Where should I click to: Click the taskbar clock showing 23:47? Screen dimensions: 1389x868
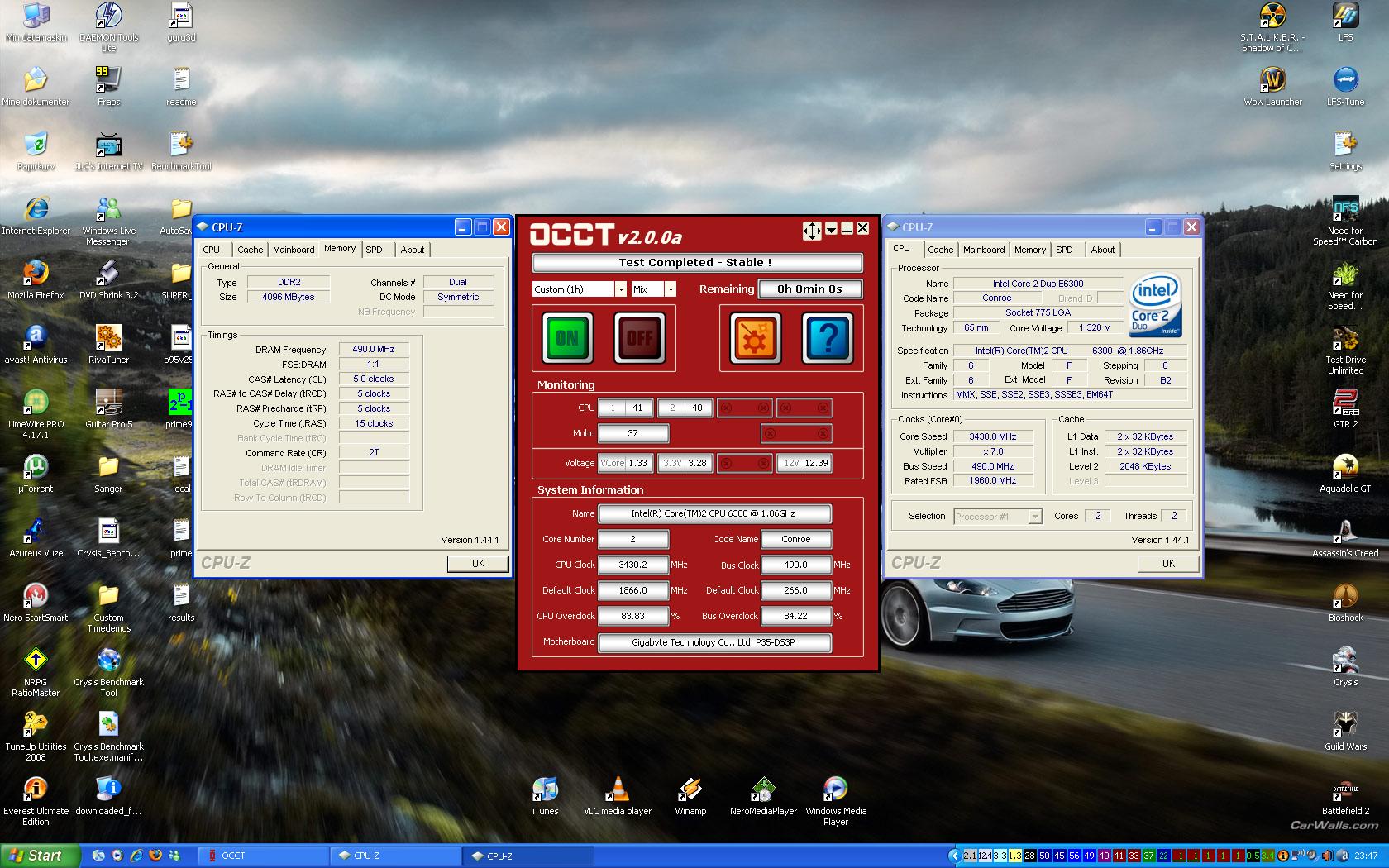[1366, 856]
